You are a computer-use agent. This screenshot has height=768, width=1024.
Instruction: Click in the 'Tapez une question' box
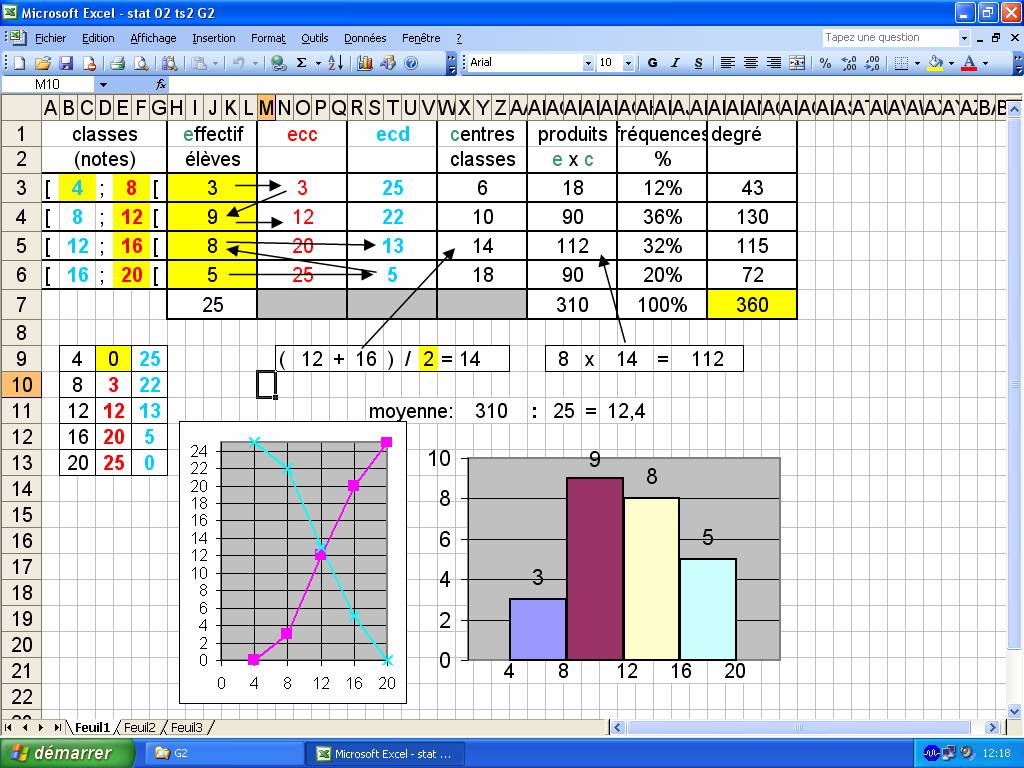click(889, 38)
